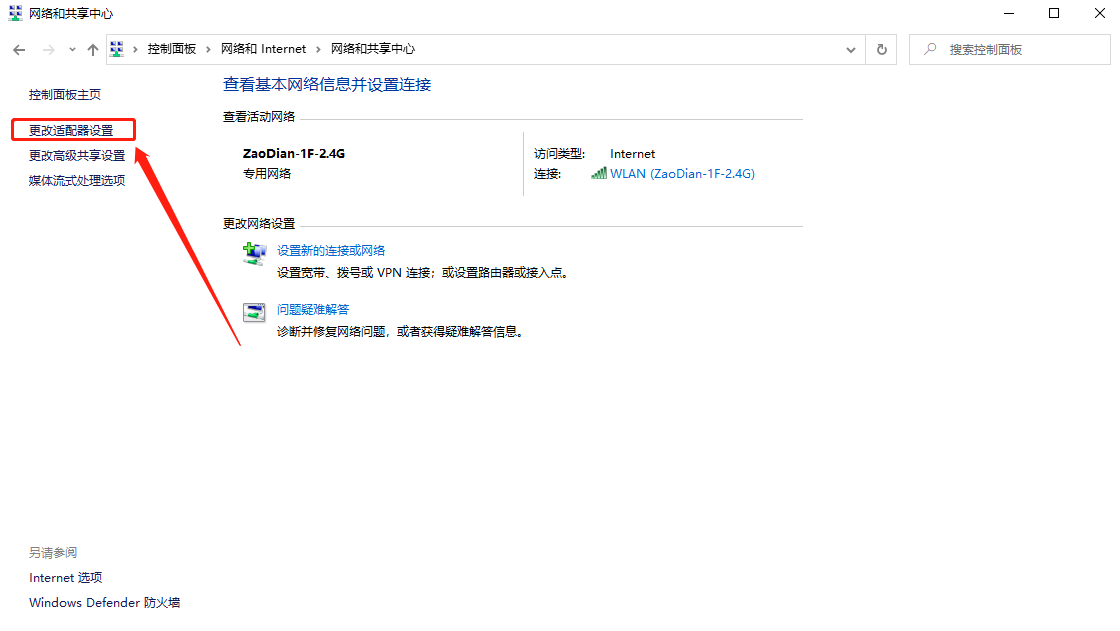Open address bar history dropdown
This screenshot has height=631, width=1120.
[851, 49]
